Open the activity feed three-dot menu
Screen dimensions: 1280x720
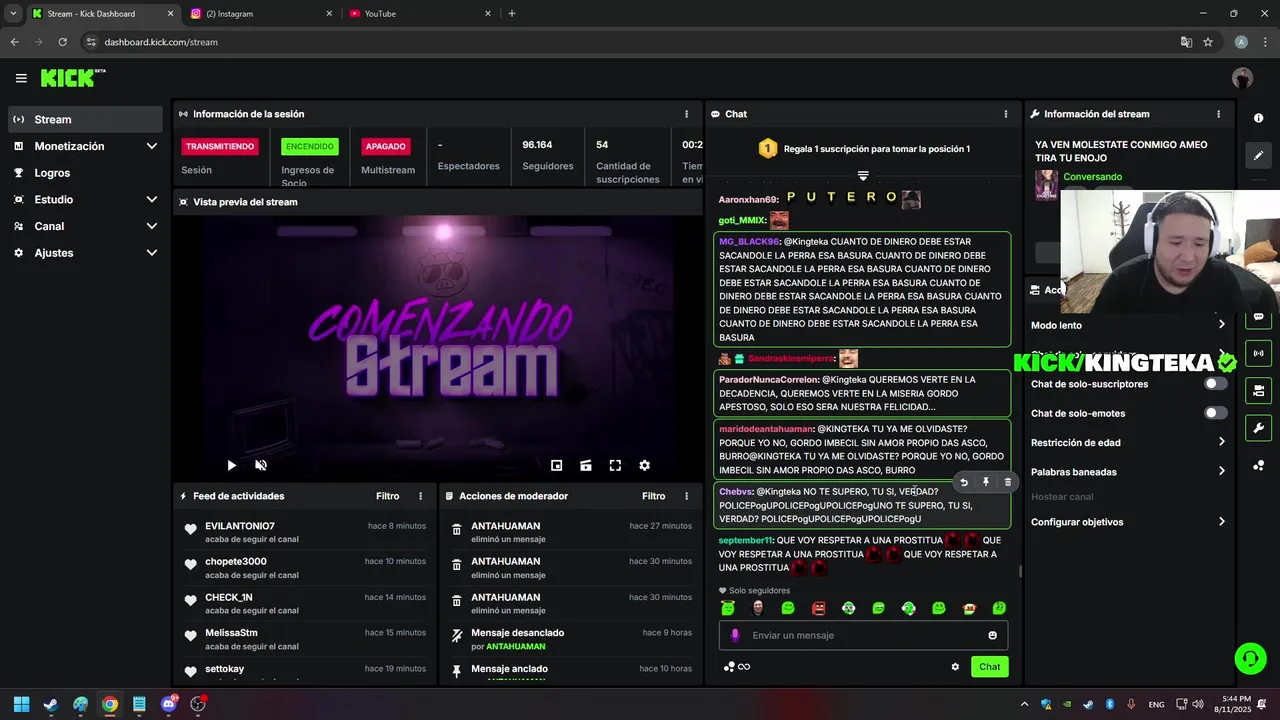point(420,496)
